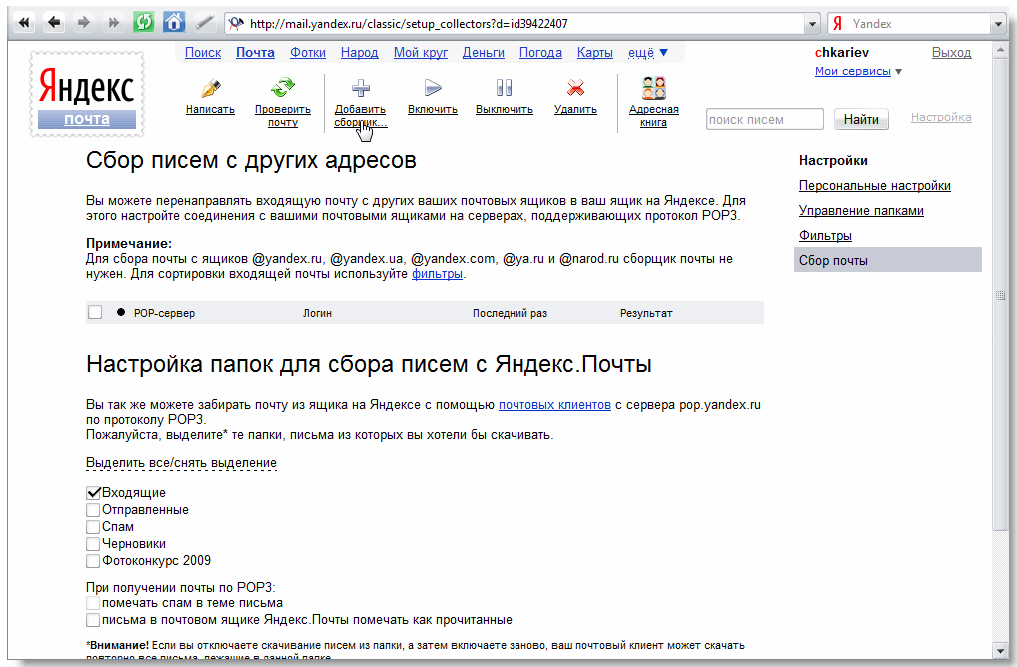Click the Добавить сборщик plus icon
The image size is (1017, 667).
(x=361, y=88)
